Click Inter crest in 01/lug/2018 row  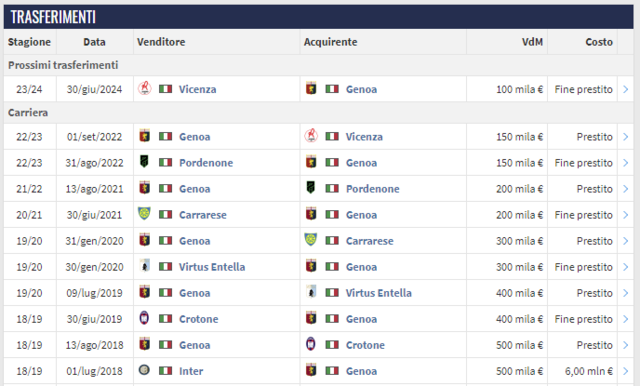144,370
